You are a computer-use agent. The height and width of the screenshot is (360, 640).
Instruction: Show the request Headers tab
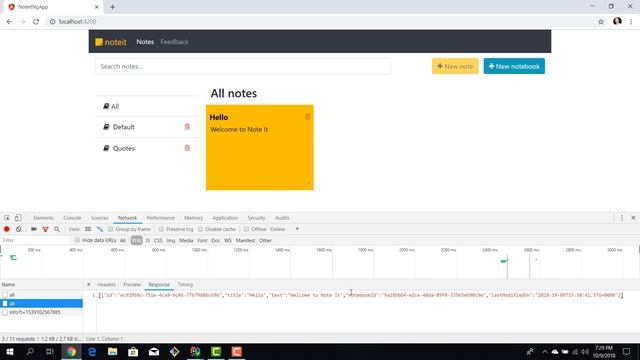(x=106, y=284)
